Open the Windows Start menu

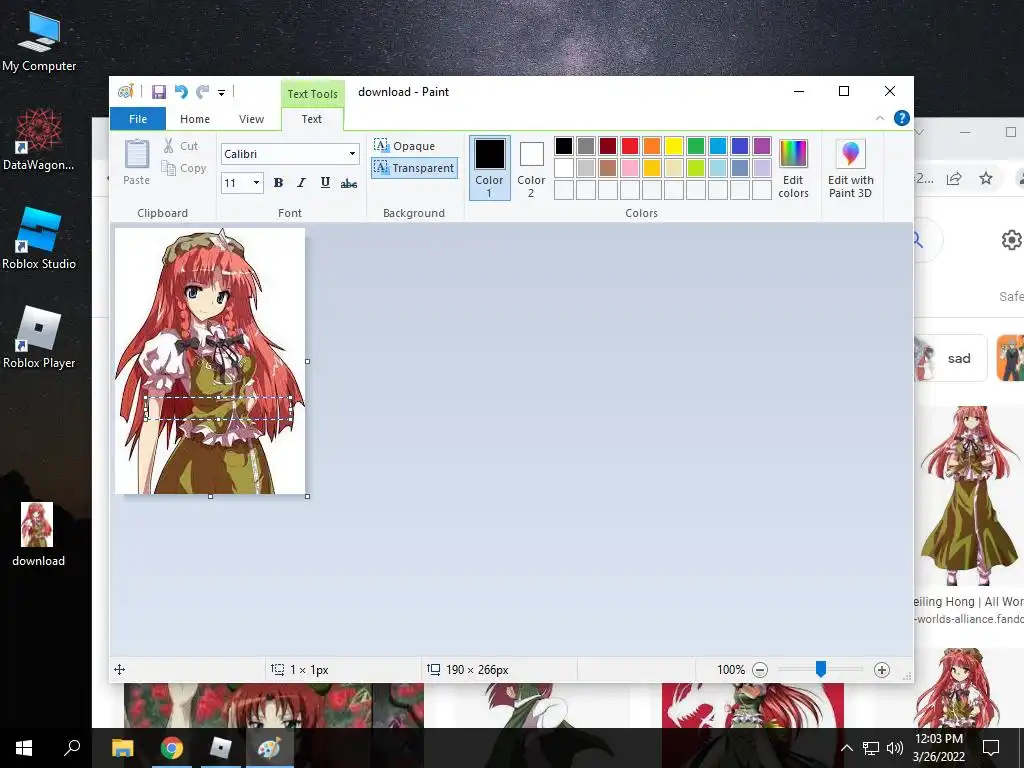coord(24,748)
